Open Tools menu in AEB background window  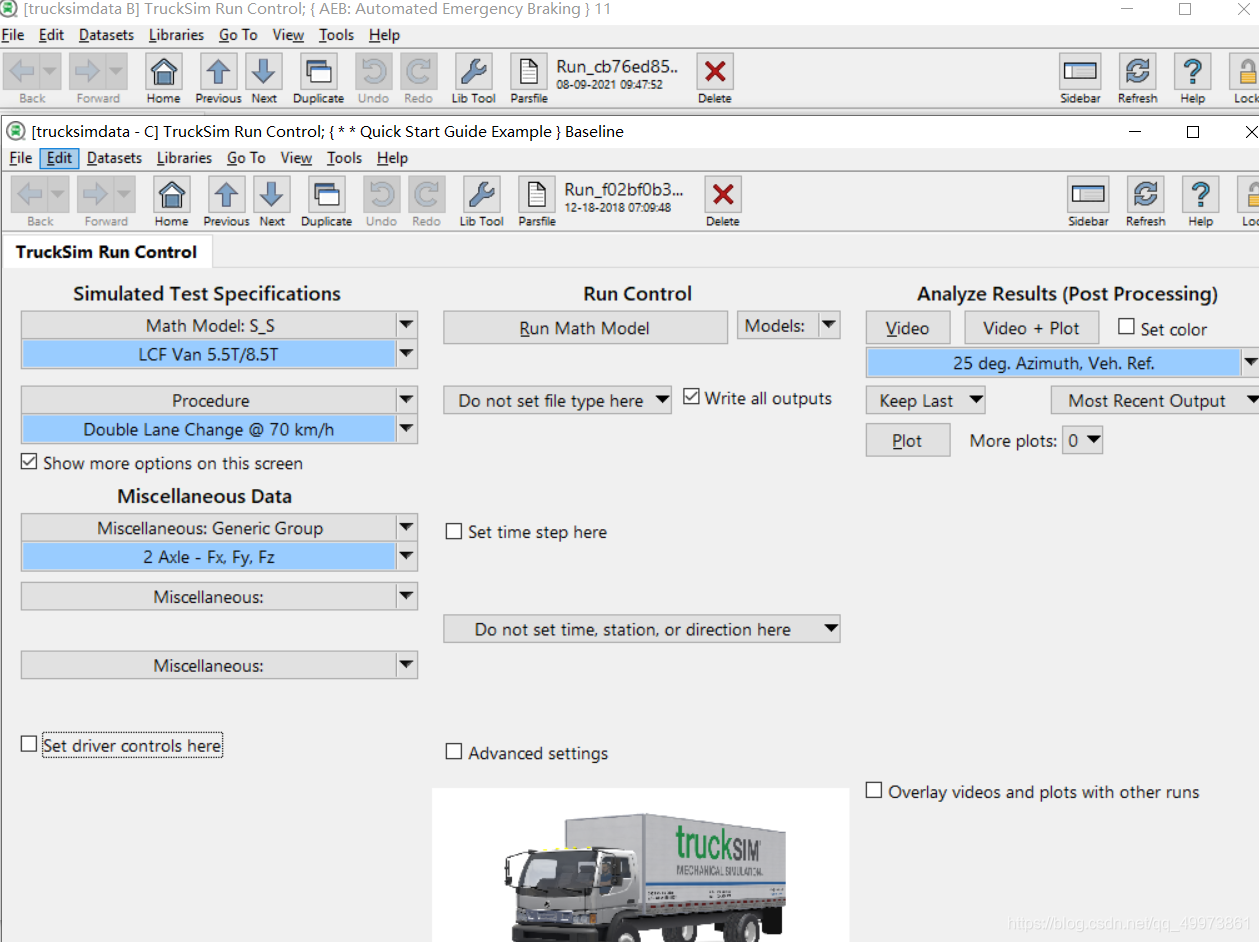tap(336, 35)
